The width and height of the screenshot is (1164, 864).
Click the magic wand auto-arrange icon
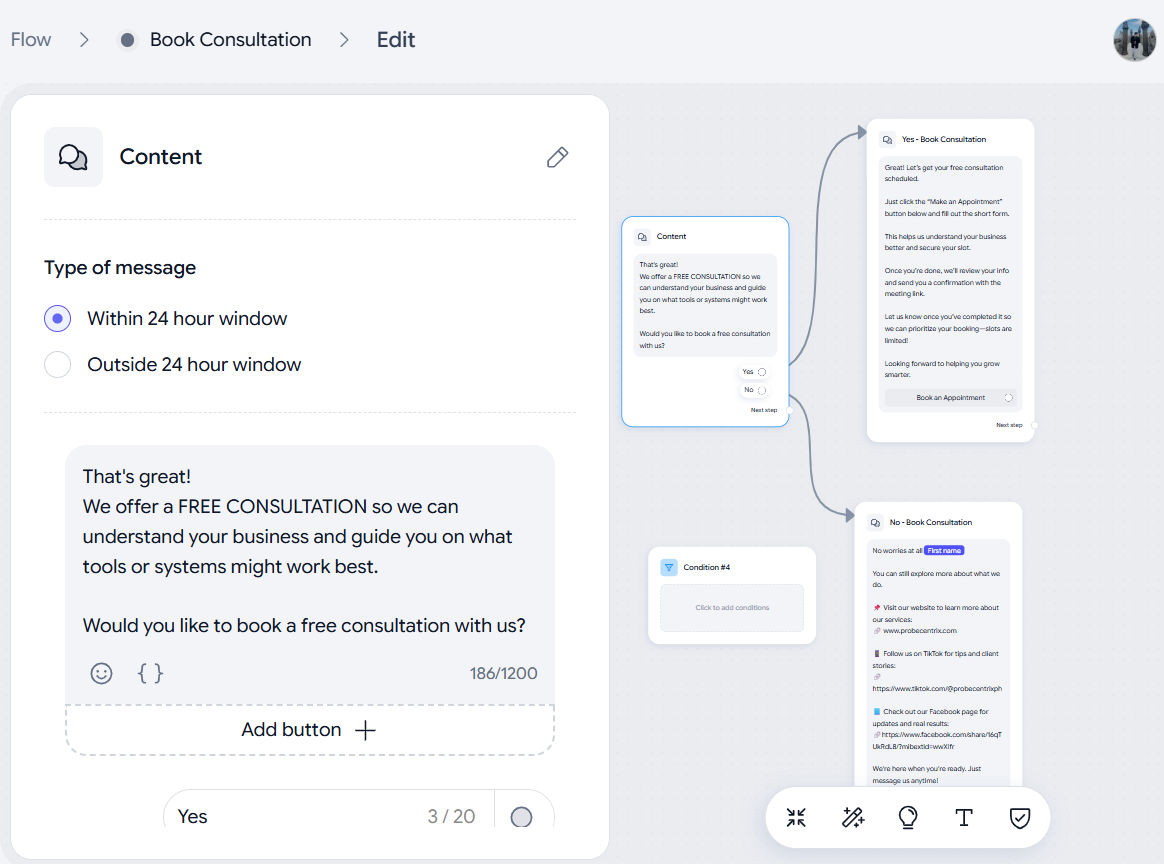tap(852, 817)
